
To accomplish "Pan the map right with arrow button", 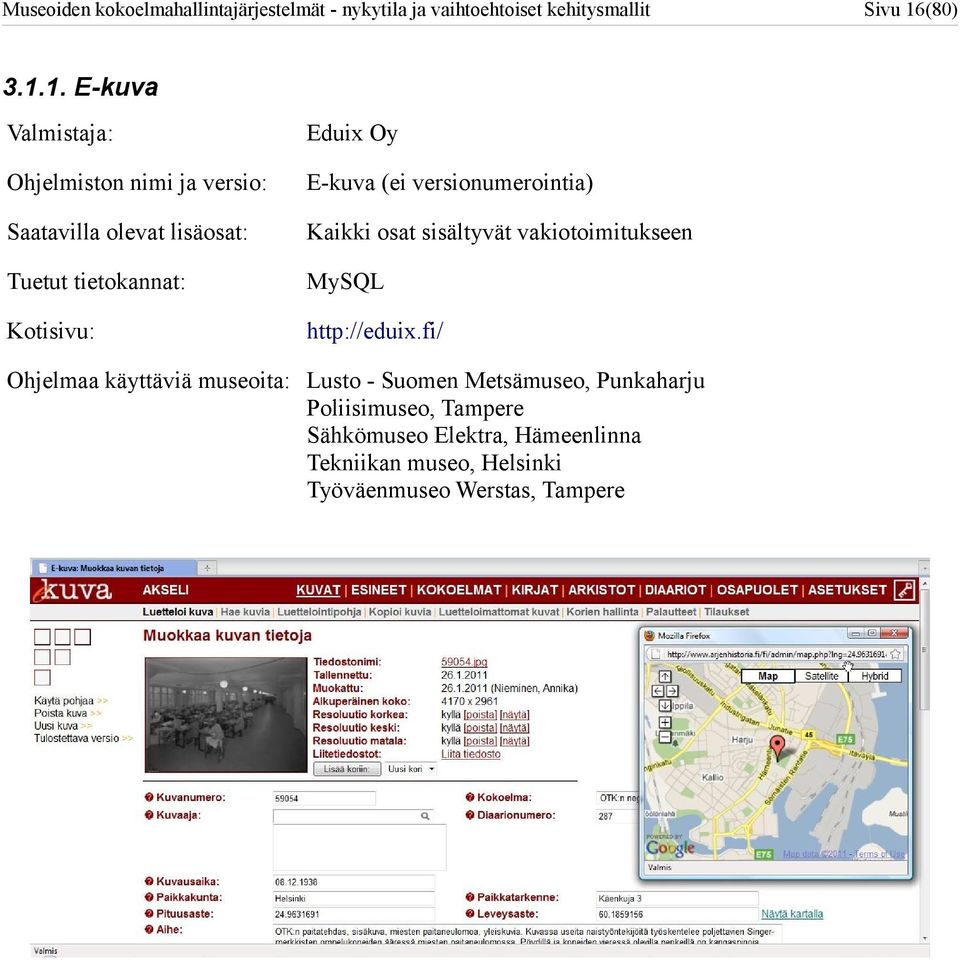I will point(672,691).
